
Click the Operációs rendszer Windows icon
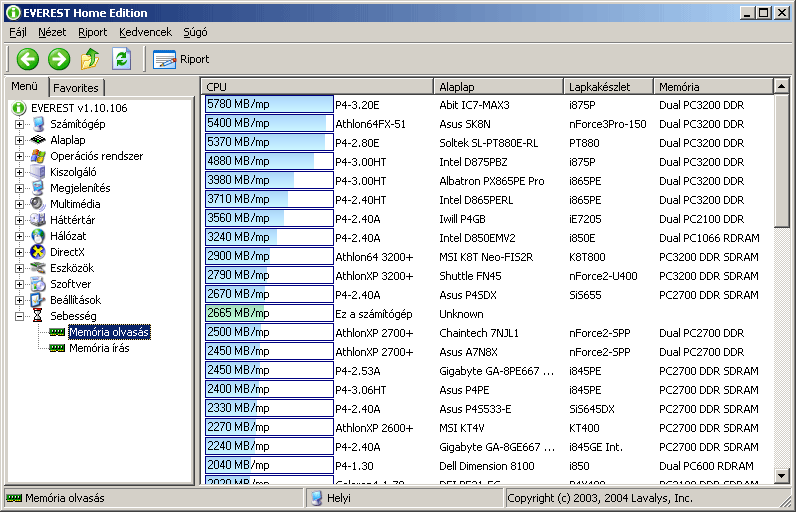tap(38, 156)
